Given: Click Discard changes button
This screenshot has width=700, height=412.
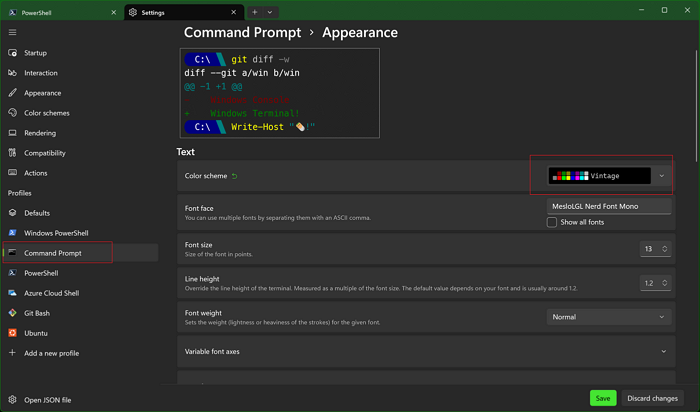Looking at the screenshot, I should tap(652, 398).
